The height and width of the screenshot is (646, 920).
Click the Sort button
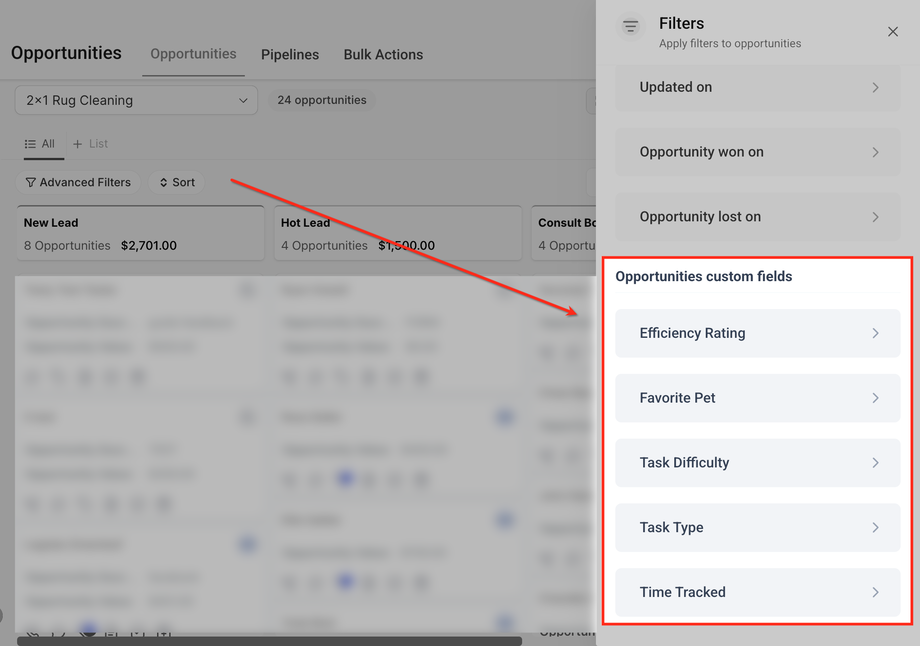click(177, 182)
